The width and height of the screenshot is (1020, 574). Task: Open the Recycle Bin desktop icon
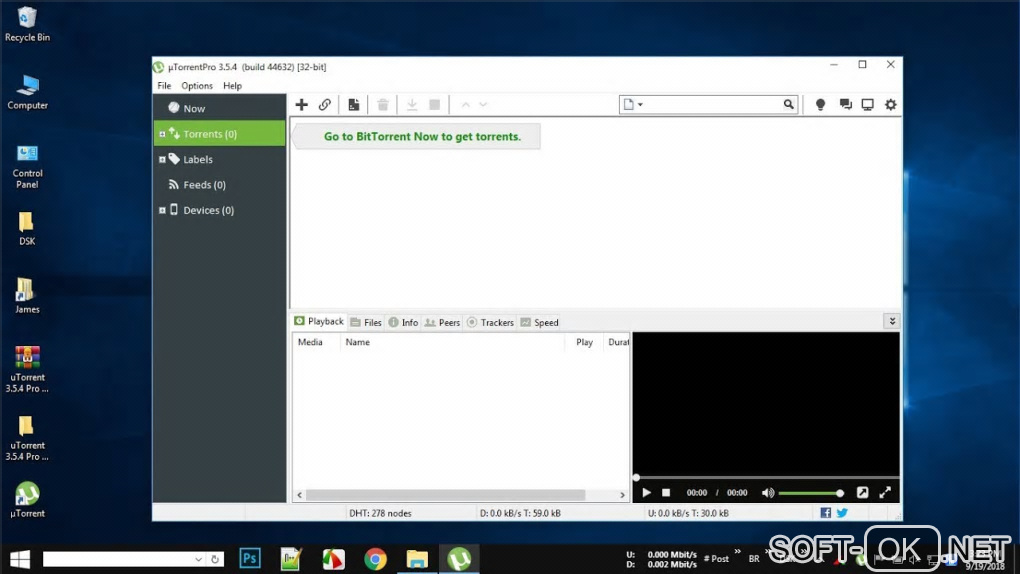27,24
